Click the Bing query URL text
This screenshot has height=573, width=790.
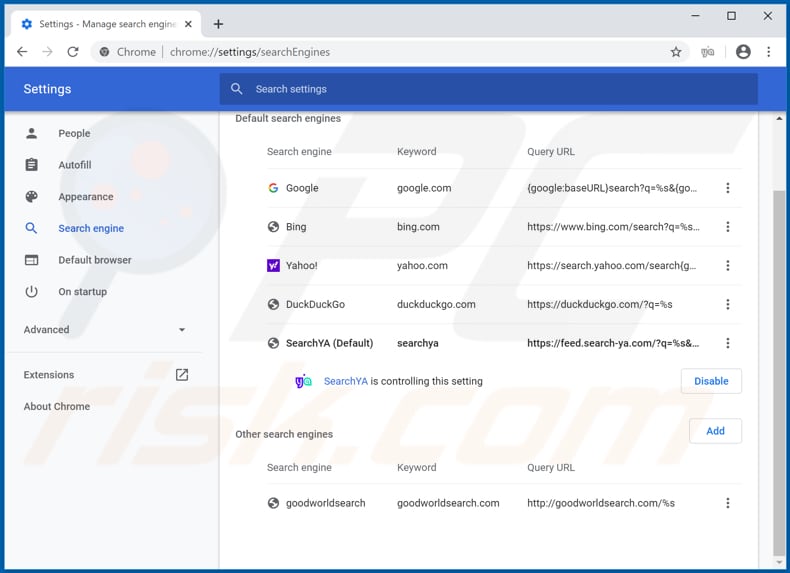coord(613,227)
